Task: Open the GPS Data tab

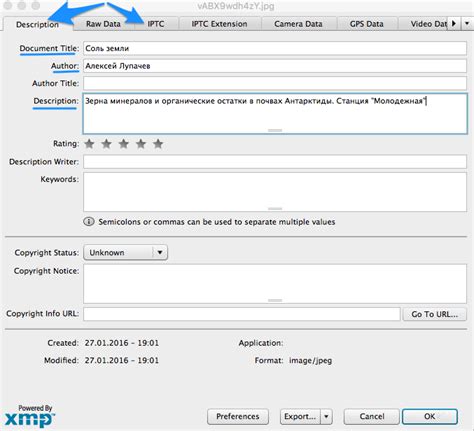Action: (x=366, y=24)
